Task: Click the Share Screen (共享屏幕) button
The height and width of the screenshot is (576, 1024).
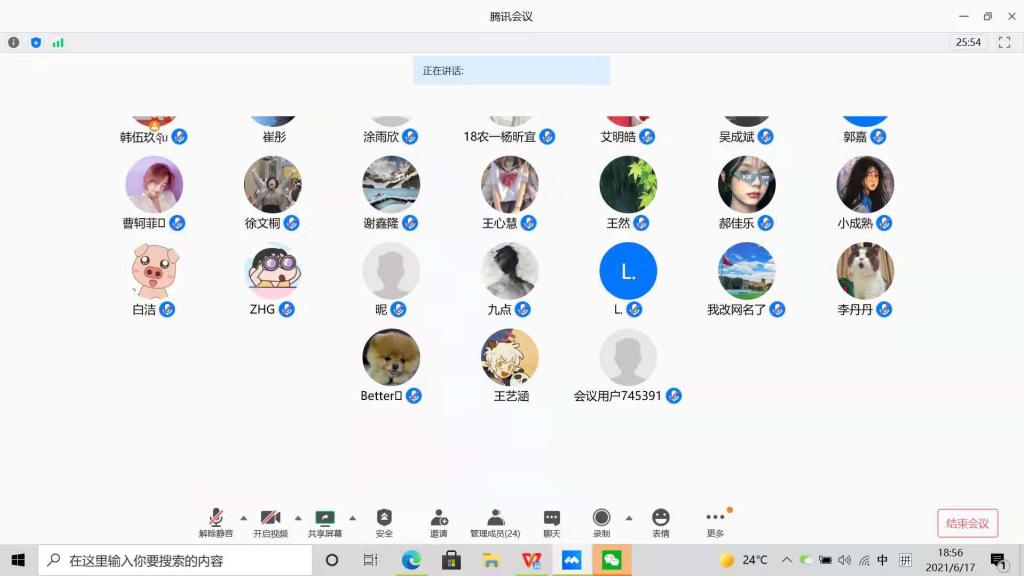Action: click(324, 522)
